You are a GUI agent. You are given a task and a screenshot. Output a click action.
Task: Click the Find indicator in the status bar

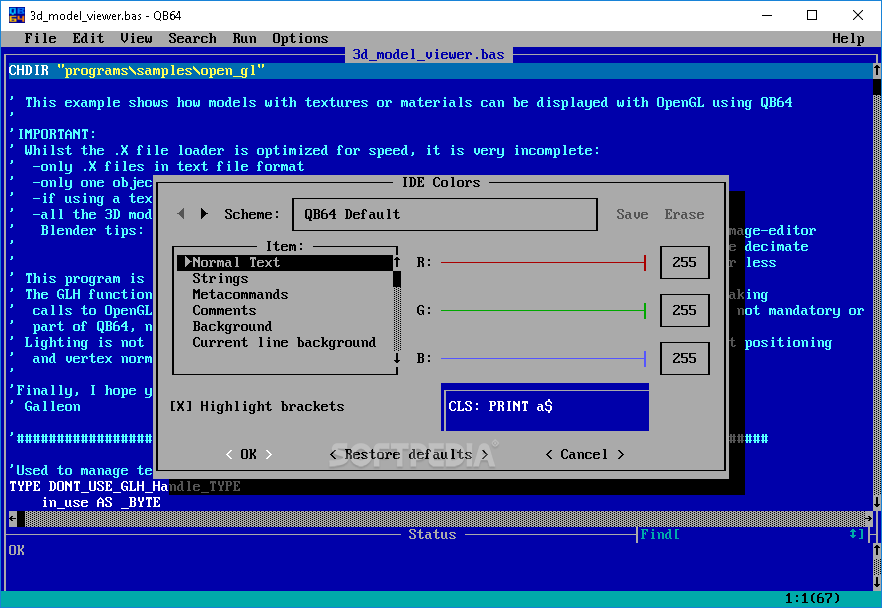[x=658, y=534]
